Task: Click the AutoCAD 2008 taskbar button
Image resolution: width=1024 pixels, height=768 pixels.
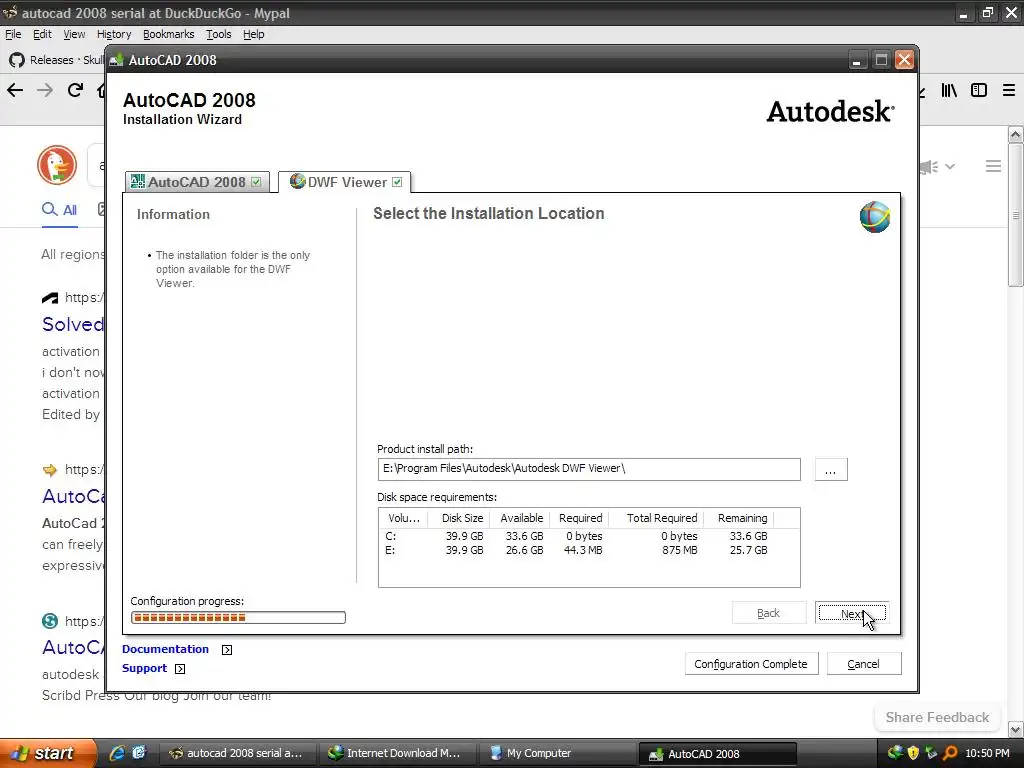Action: (x=716, y=754)
